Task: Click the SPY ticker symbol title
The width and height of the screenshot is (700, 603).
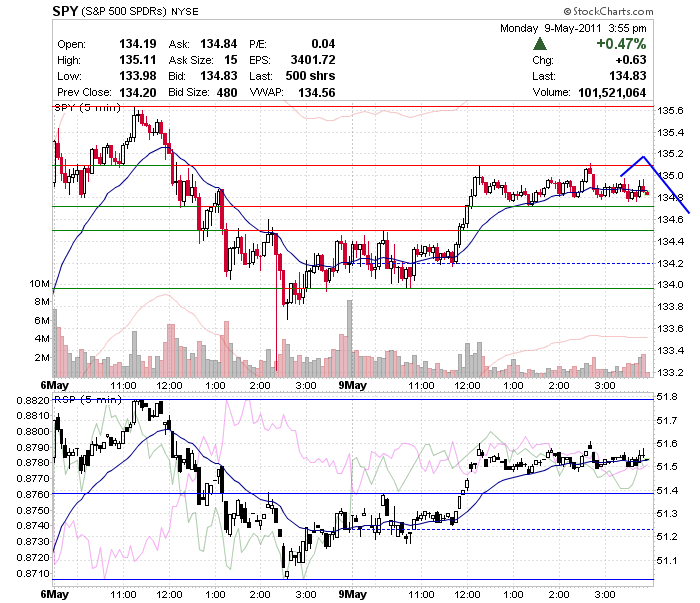Action: click(65, 11)
